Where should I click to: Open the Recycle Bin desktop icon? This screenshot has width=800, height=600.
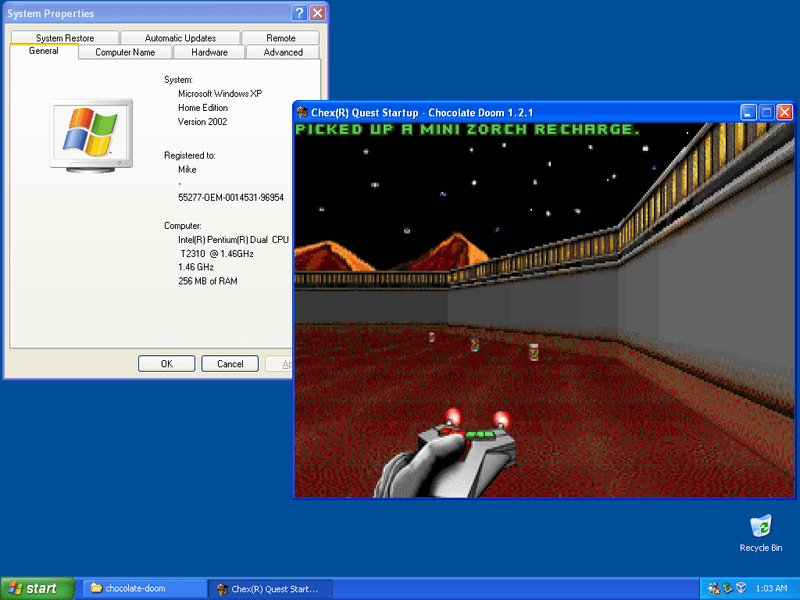tap(761, 533)
